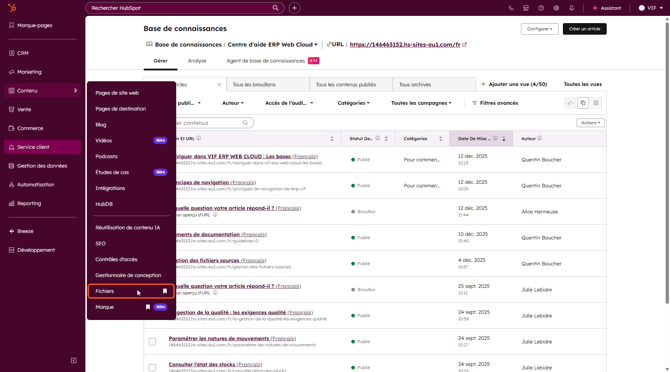Open the VIF account dropdown
The width and height of the screenshot is (670, 372).
point(650,8)
